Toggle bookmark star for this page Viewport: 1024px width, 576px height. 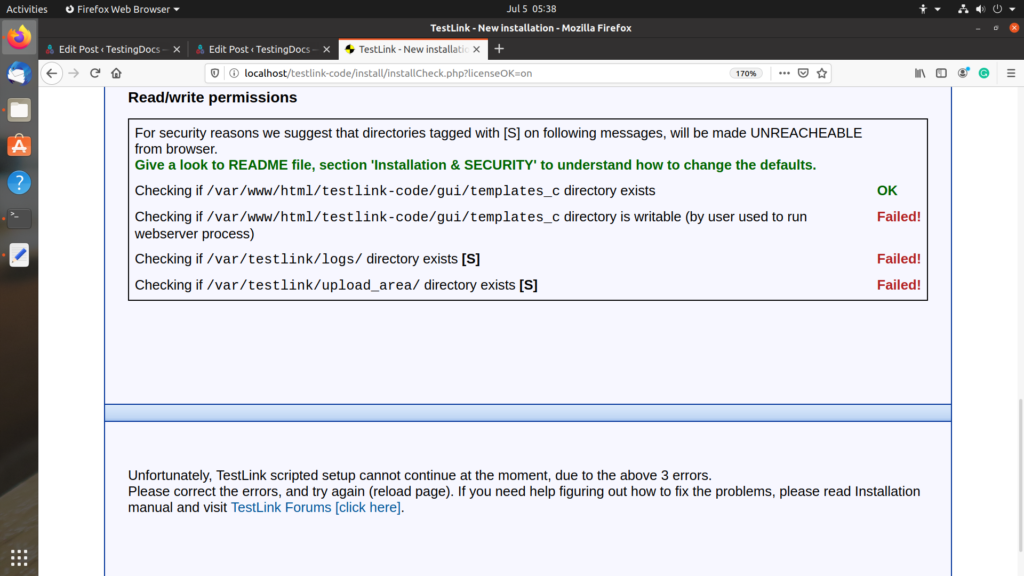(822, 73)
